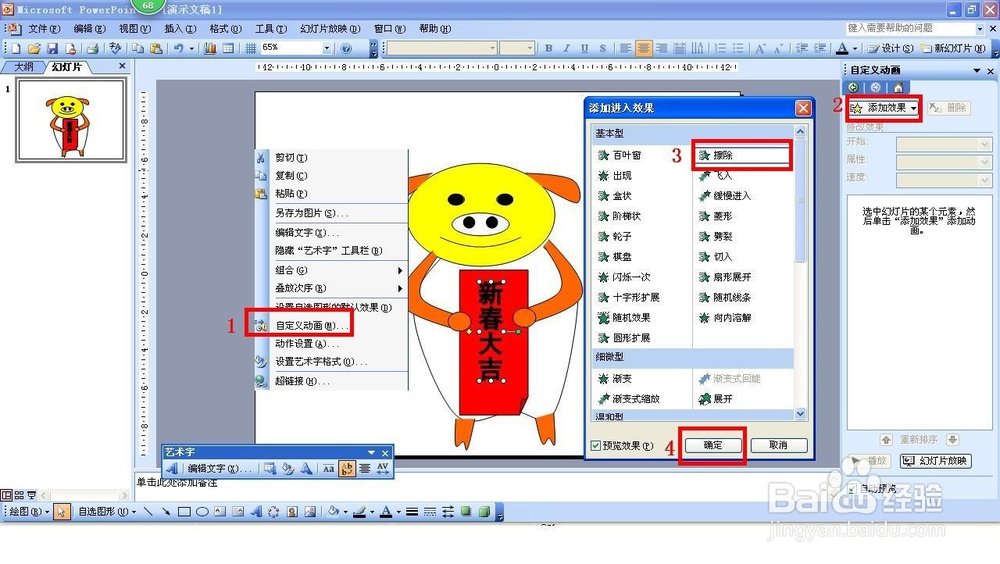Click the Open file folder icon
Screen dimensions: 1000x564
34,48
